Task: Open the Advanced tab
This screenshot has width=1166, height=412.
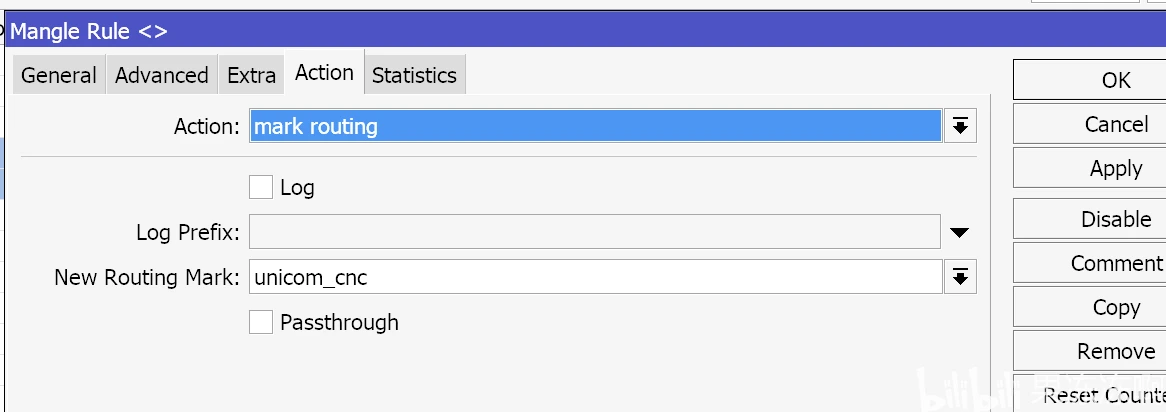Action: (x=161, y=76)
